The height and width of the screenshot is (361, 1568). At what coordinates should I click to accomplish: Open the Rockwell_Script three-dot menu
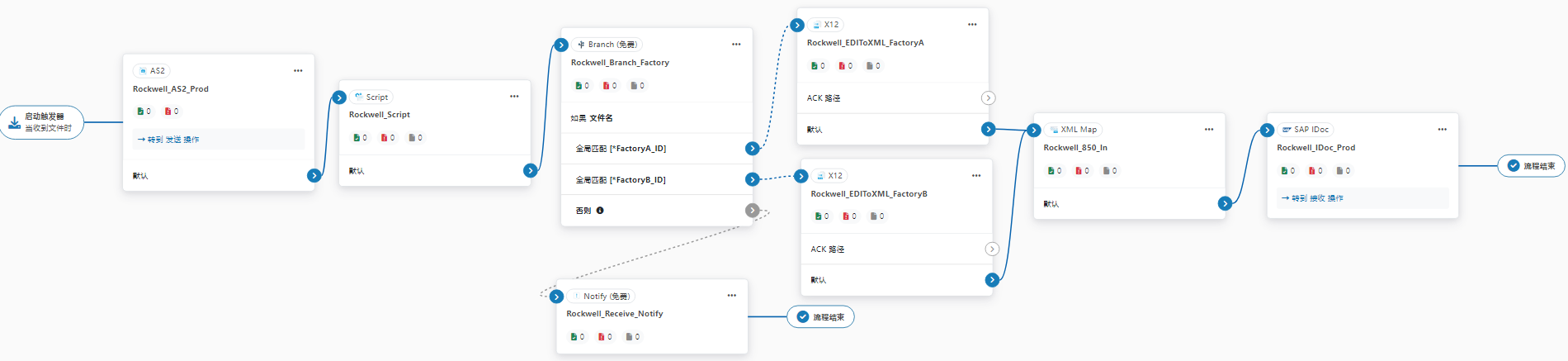pyautogui.click(x=514, y=97)
